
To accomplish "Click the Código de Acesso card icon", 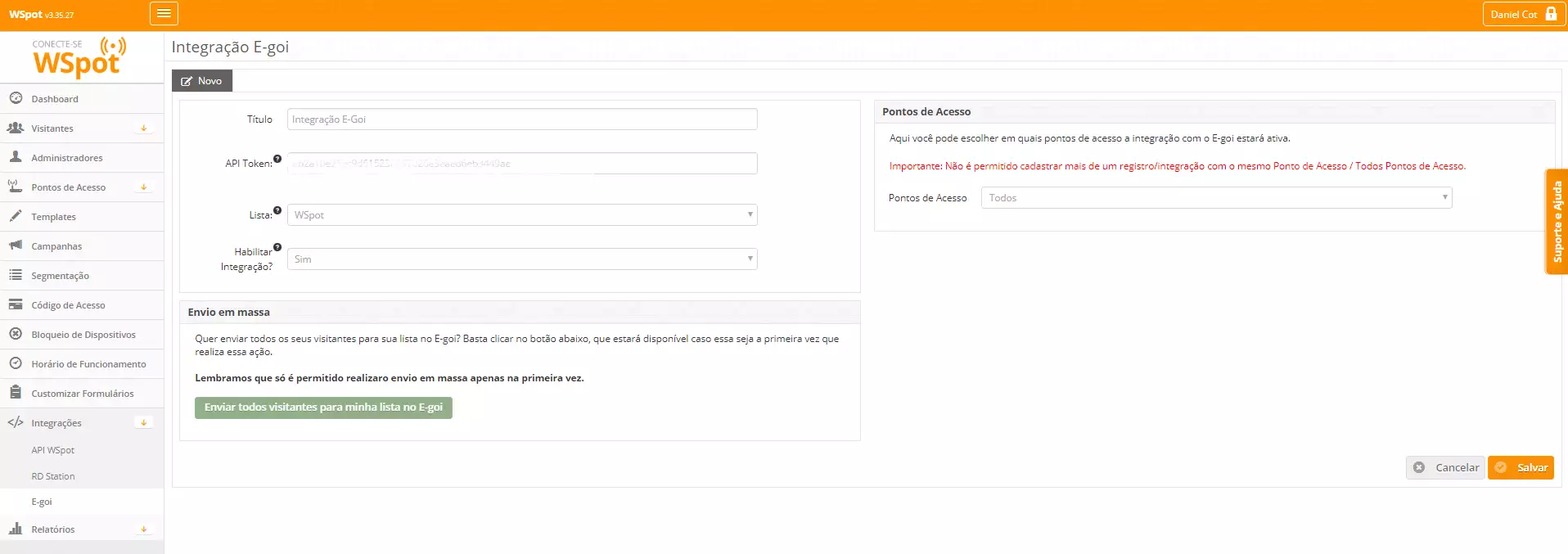I will click(16, 304).
